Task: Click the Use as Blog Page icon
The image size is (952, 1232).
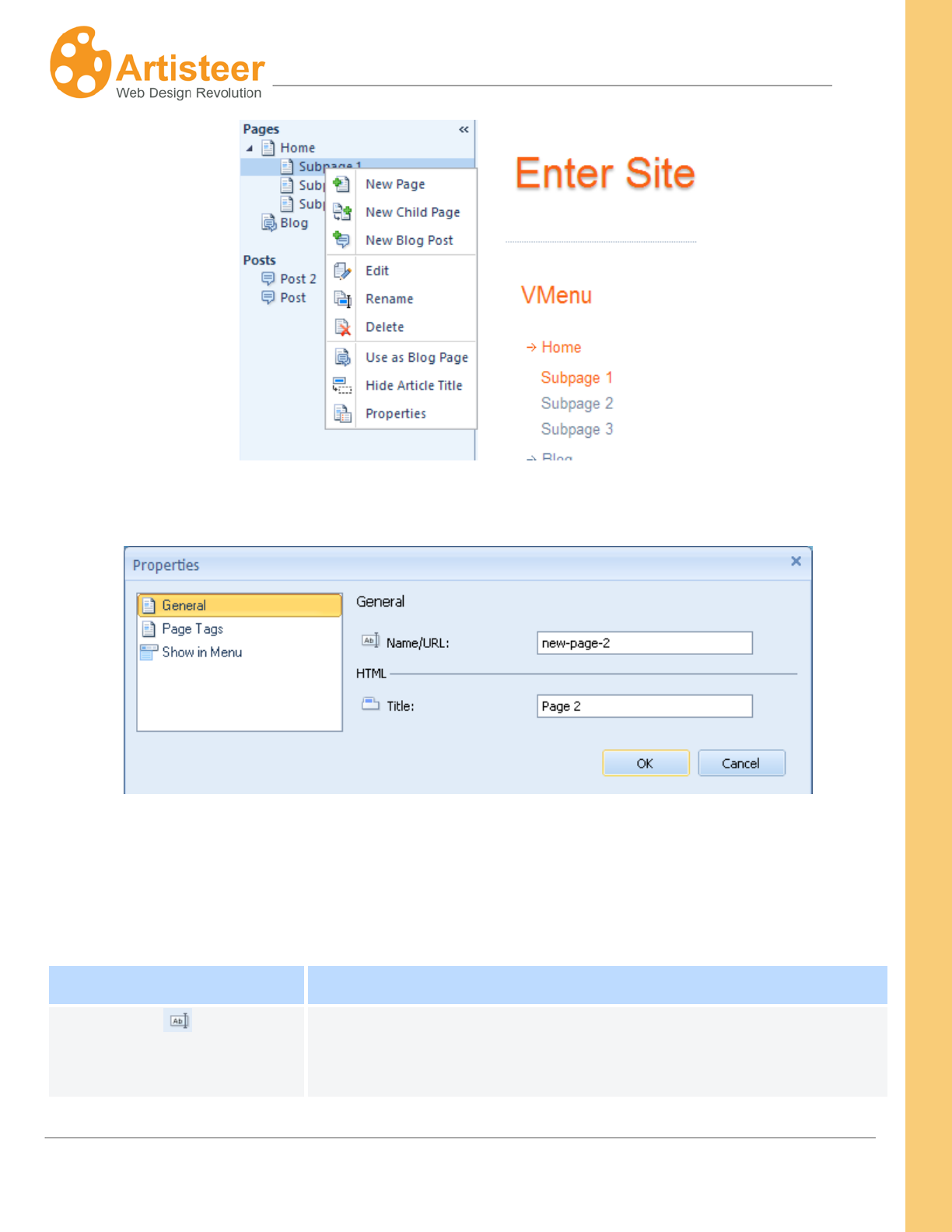Action: tap(342, 357)
